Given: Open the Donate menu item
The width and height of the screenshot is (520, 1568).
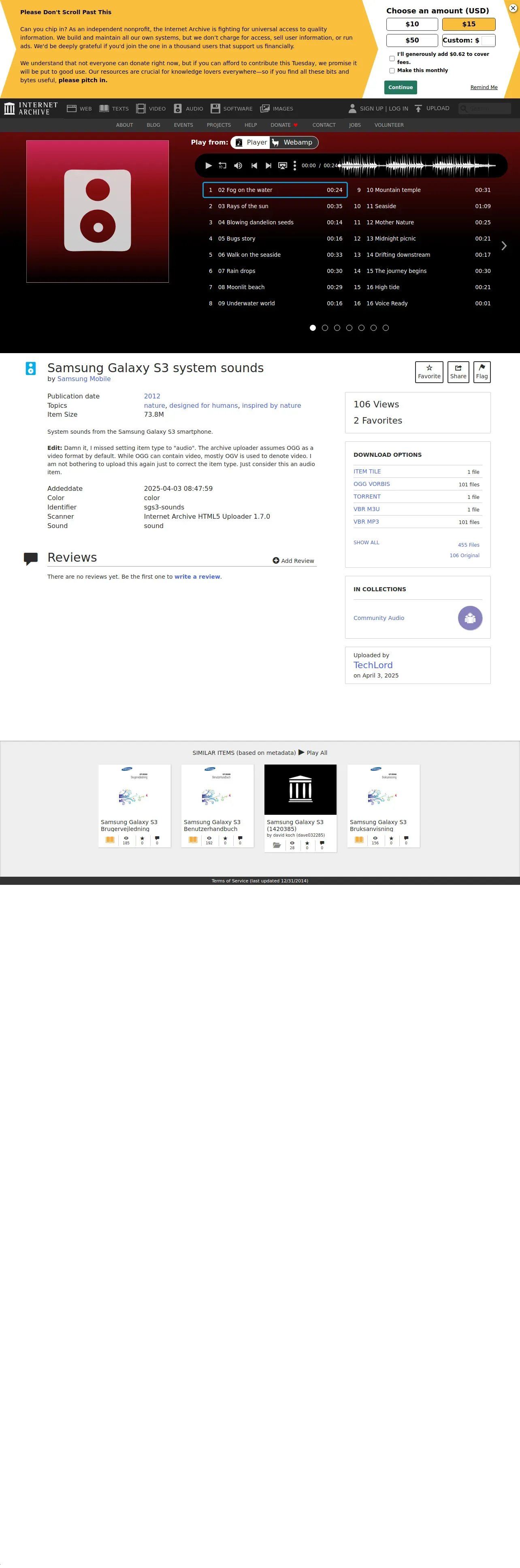Looking at the screenshot, I should click(284, 126).
